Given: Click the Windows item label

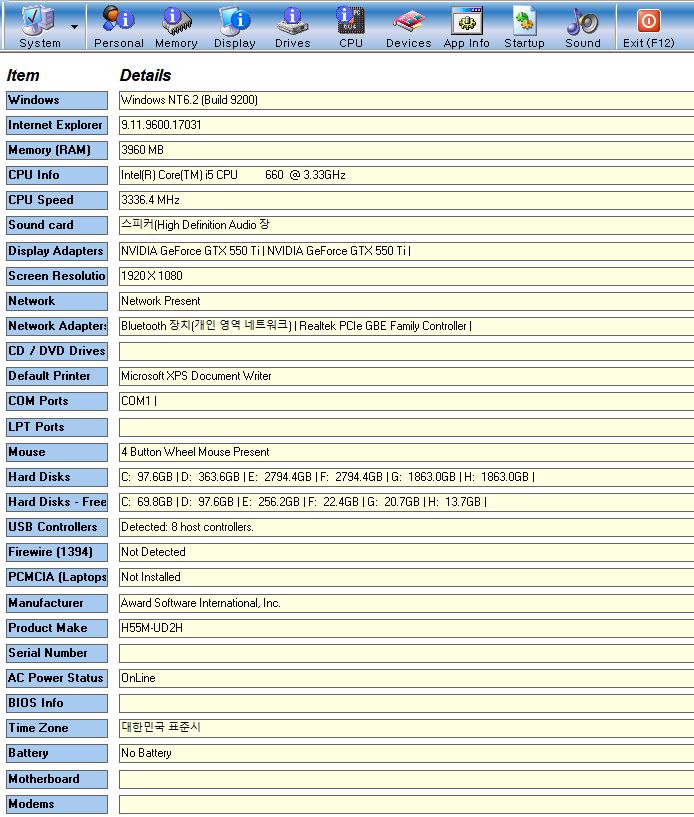Looking at the screenshot, I should [57, 100].
